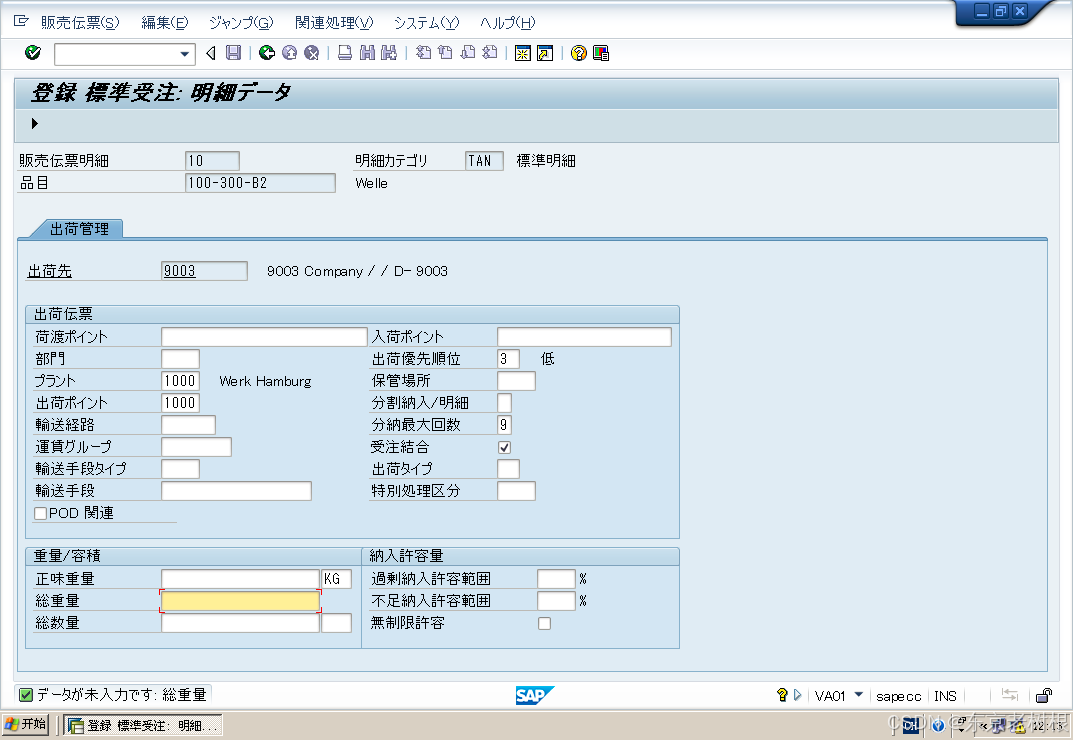Open the システム menu
1073x740 pixels.
pos(426,23)
